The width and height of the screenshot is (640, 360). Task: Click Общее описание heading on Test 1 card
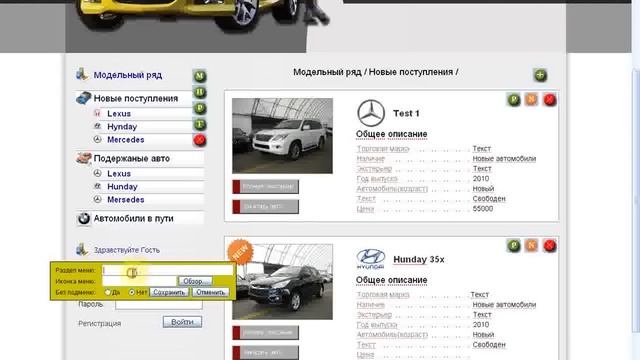point(391,134)
